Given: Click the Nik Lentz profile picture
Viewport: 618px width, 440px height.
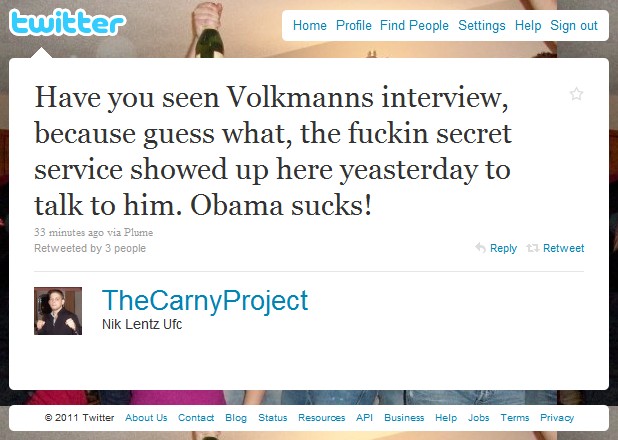Looking at the screenshot, I should tap(58, 311).
